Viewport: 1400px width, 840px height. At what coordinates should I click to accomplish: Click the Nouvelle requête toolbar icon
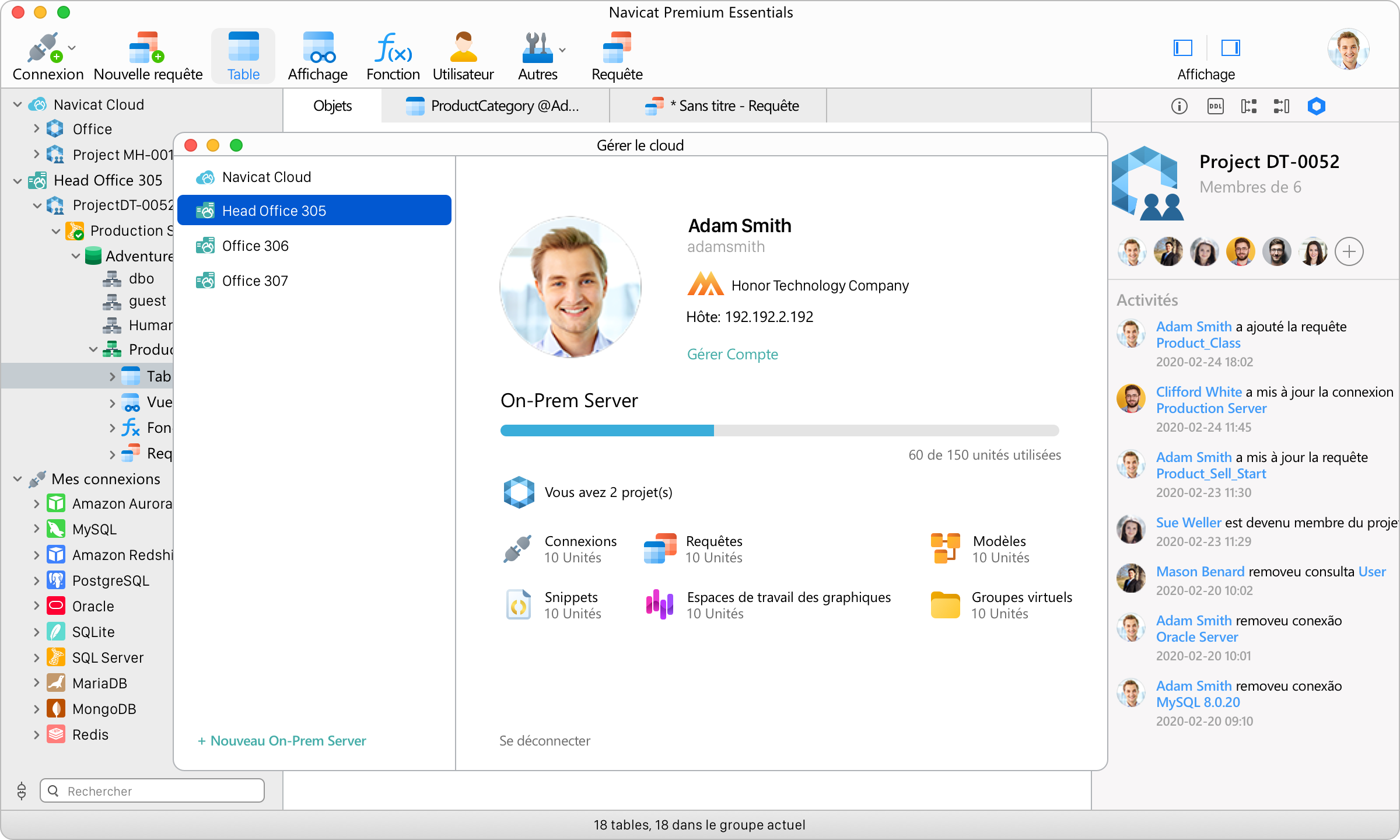tap(147, 48)
